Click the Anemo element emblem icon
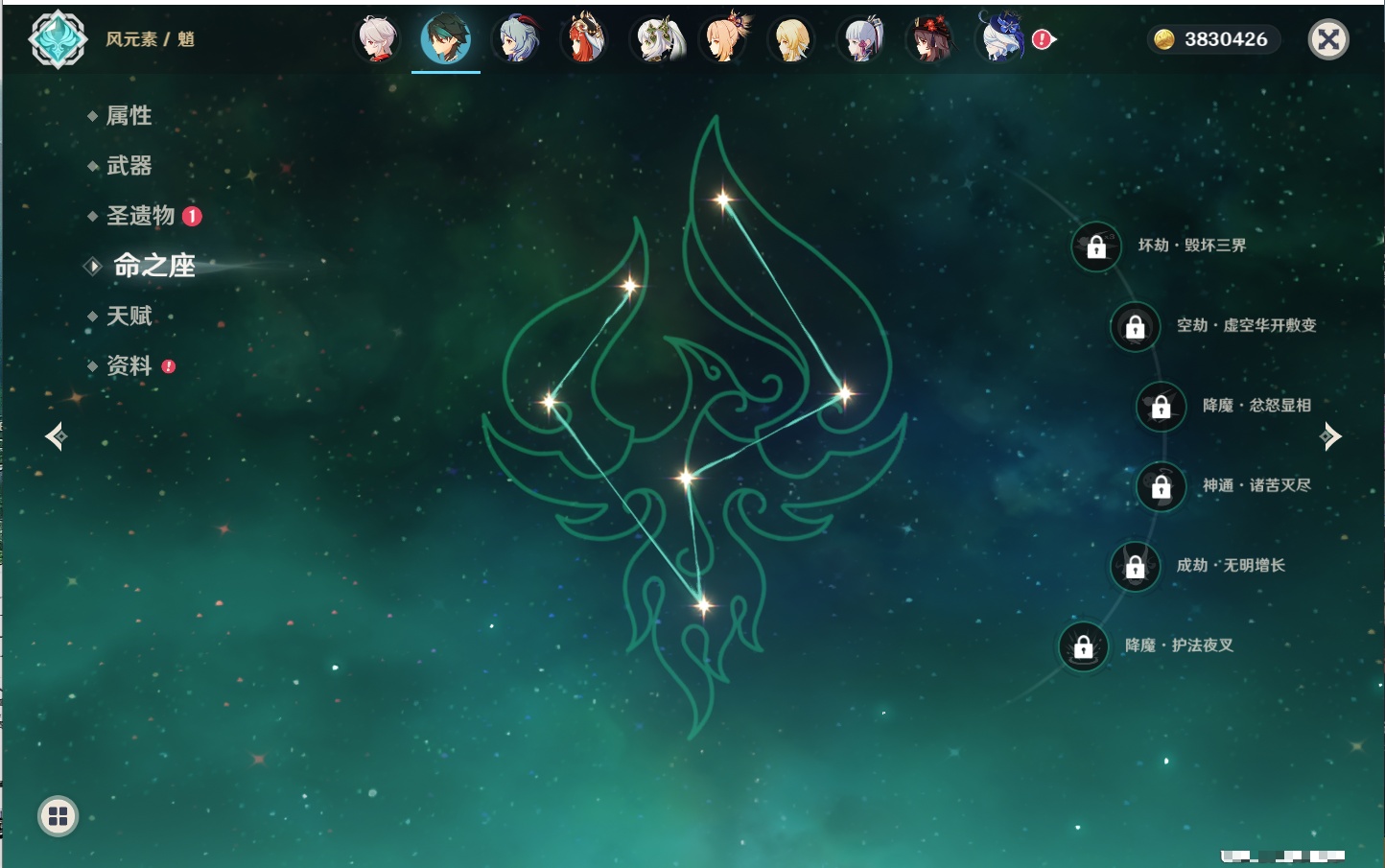Viewport: 1385px width, 868px height. [x=58, y=39]
